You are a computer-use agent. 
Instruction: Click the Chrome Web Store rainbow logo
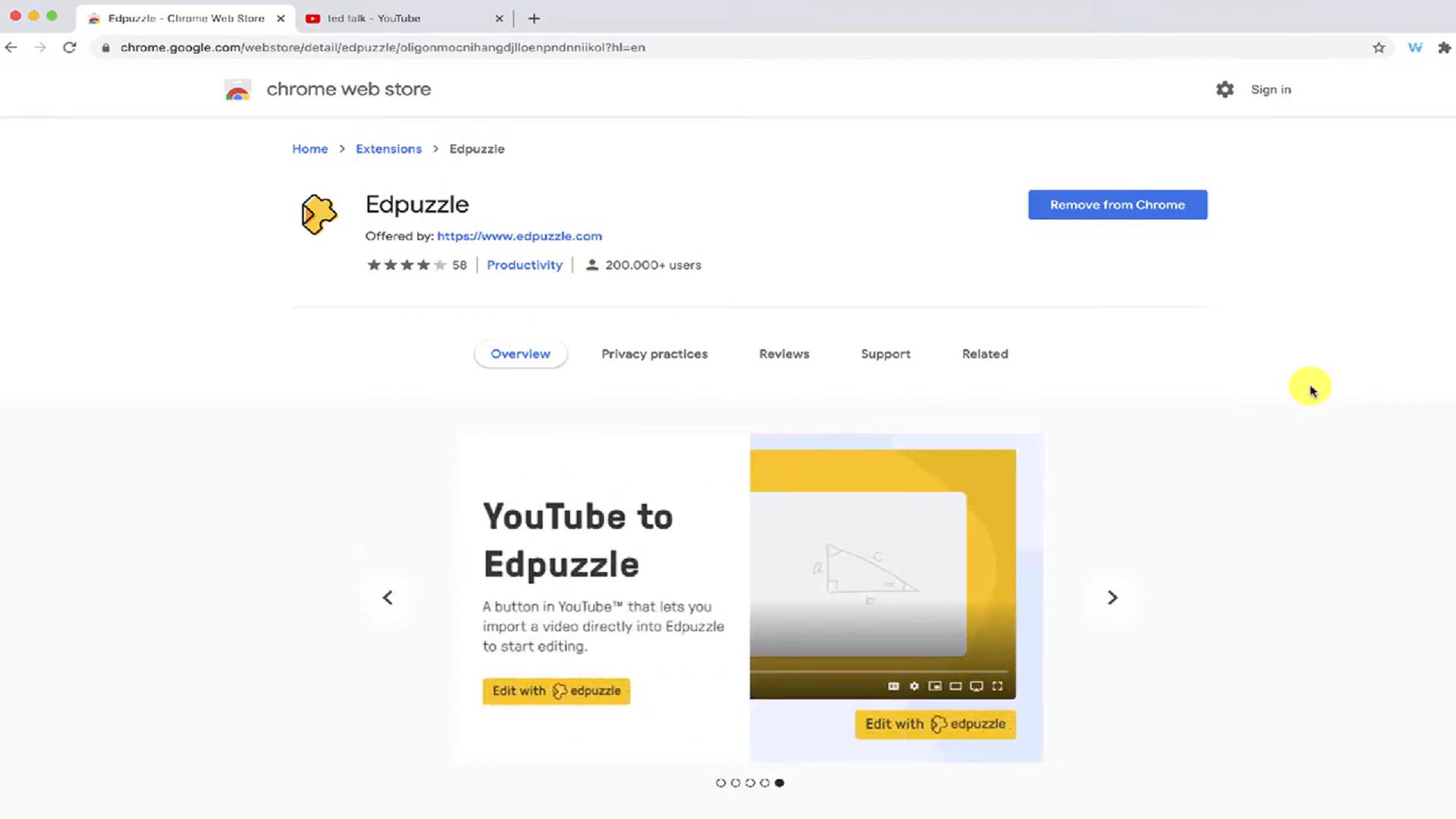pyautogui.click(x=237, y=89)
